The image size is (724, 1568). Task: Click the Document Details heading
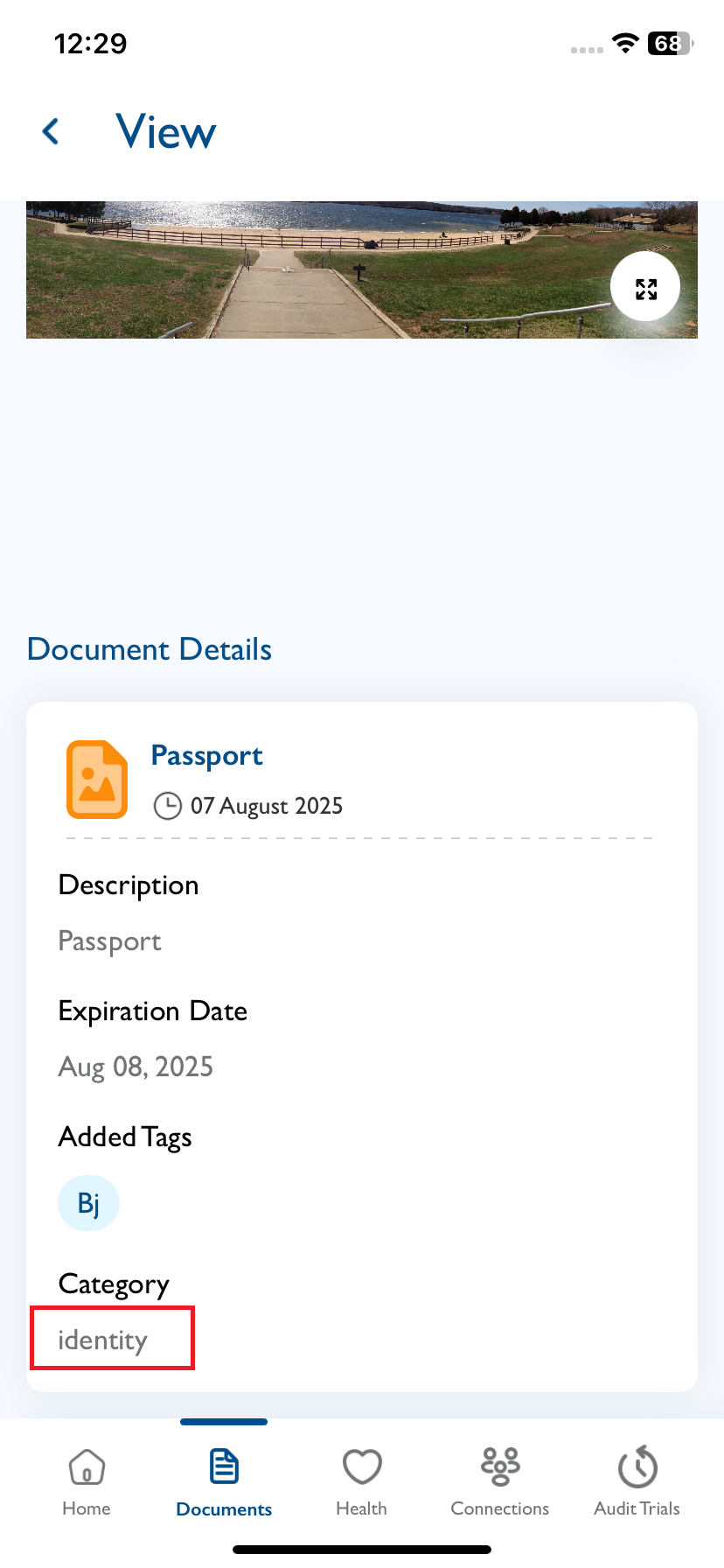point(150,649)
